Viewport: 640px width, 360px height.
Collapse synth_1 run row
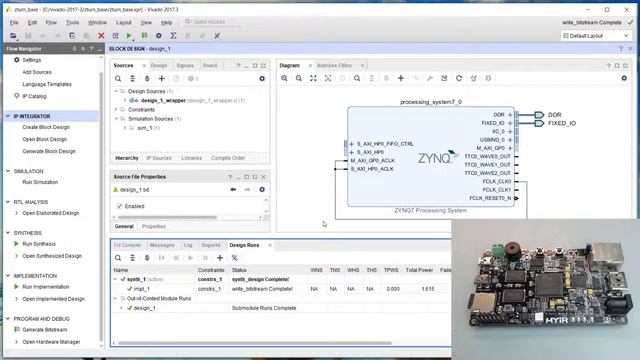[116, 279]
